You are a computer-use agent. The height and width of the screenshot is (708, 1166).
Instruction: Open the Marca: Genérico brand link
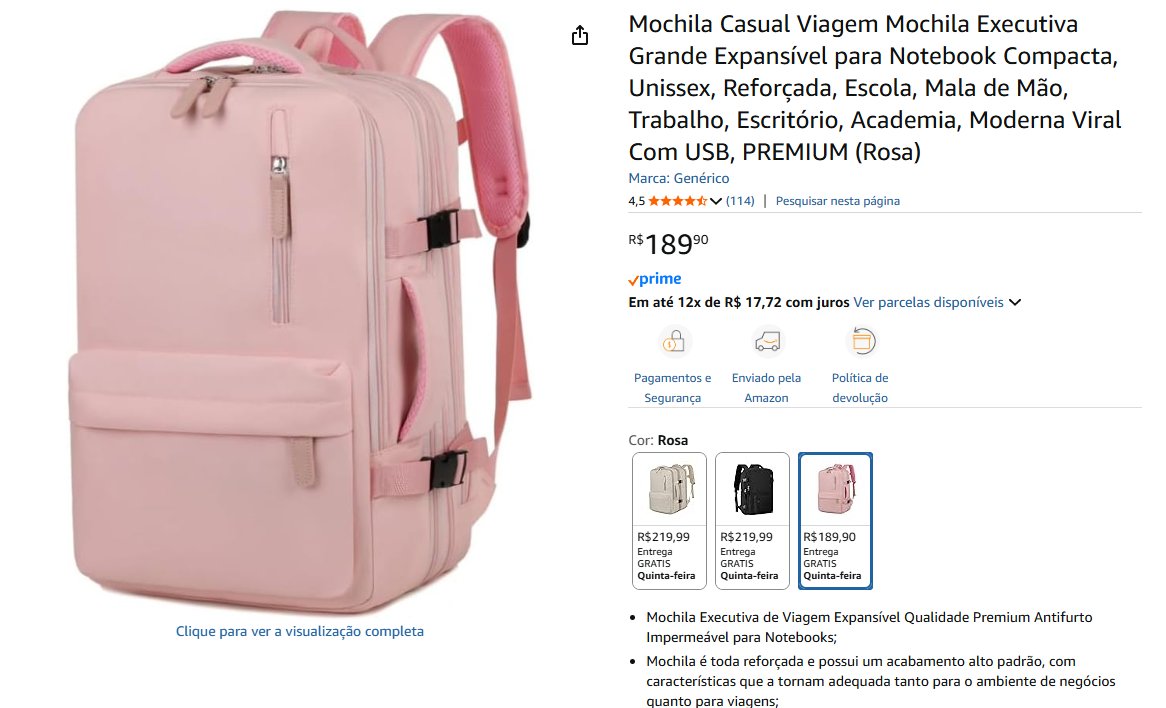(678, 178)
